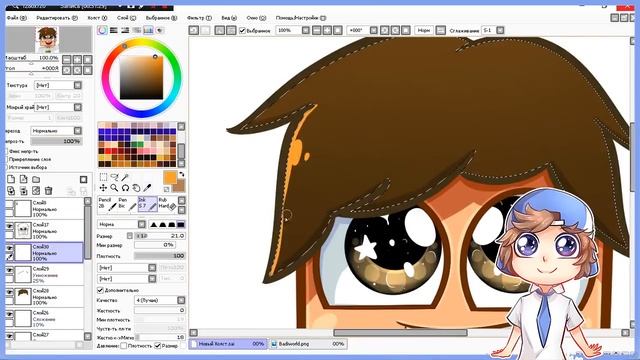Delete the current layer with trash icon
The height and width of the screenshot is (360, 640).
[x=48, y=191]
